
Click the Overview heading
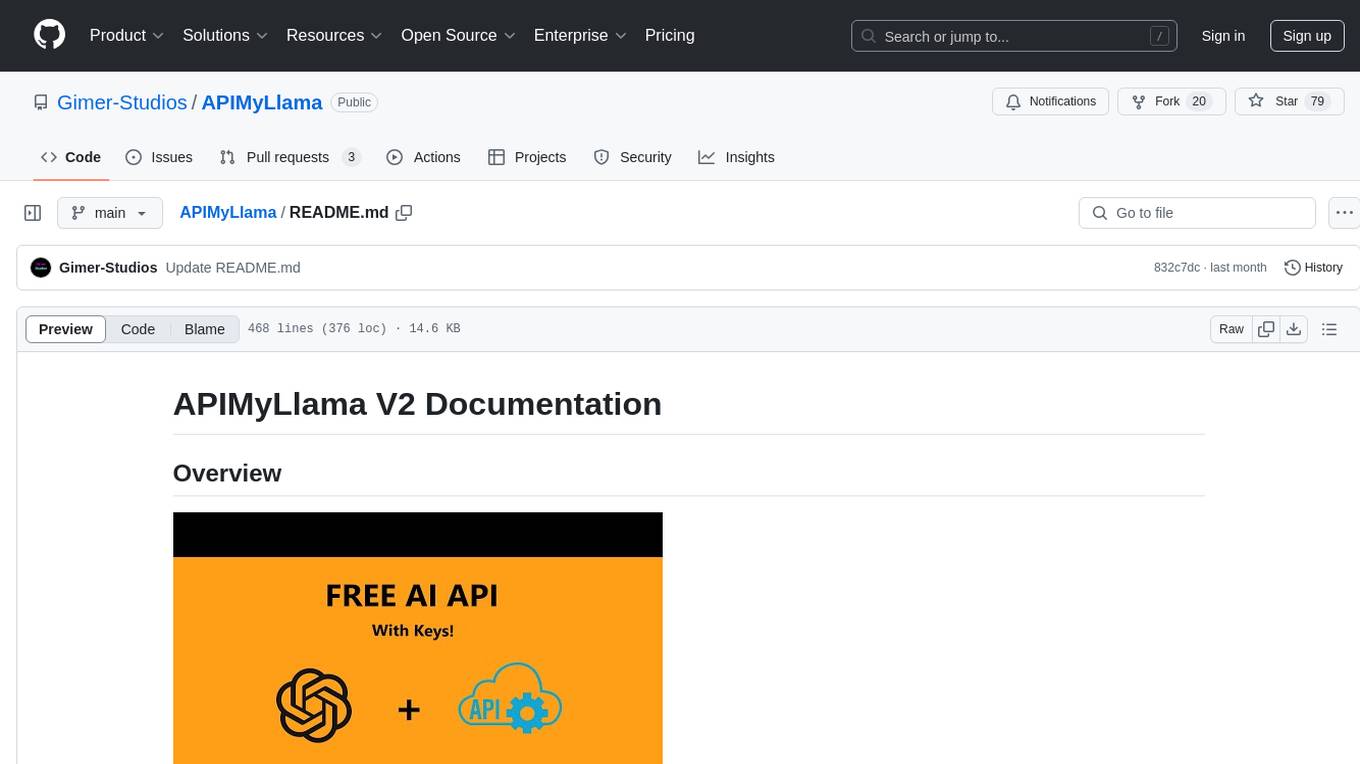[227, 473]
